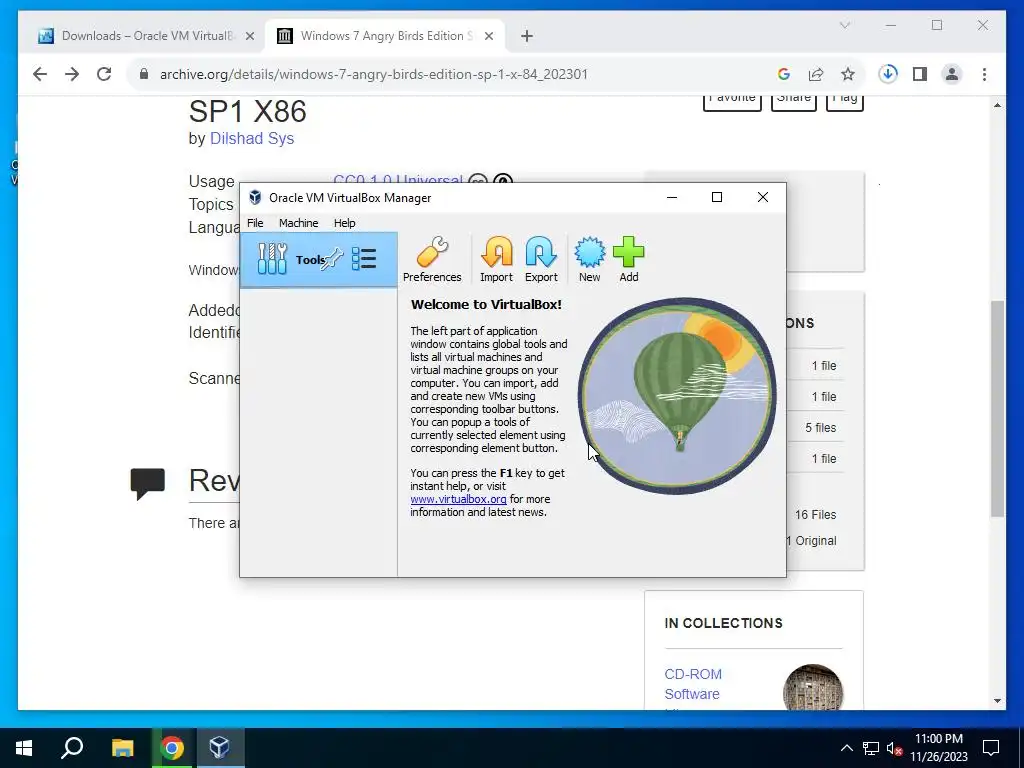Click the page vertical scrollbar thumb
The image size is (1024, 768).
(x=997, y=409)
